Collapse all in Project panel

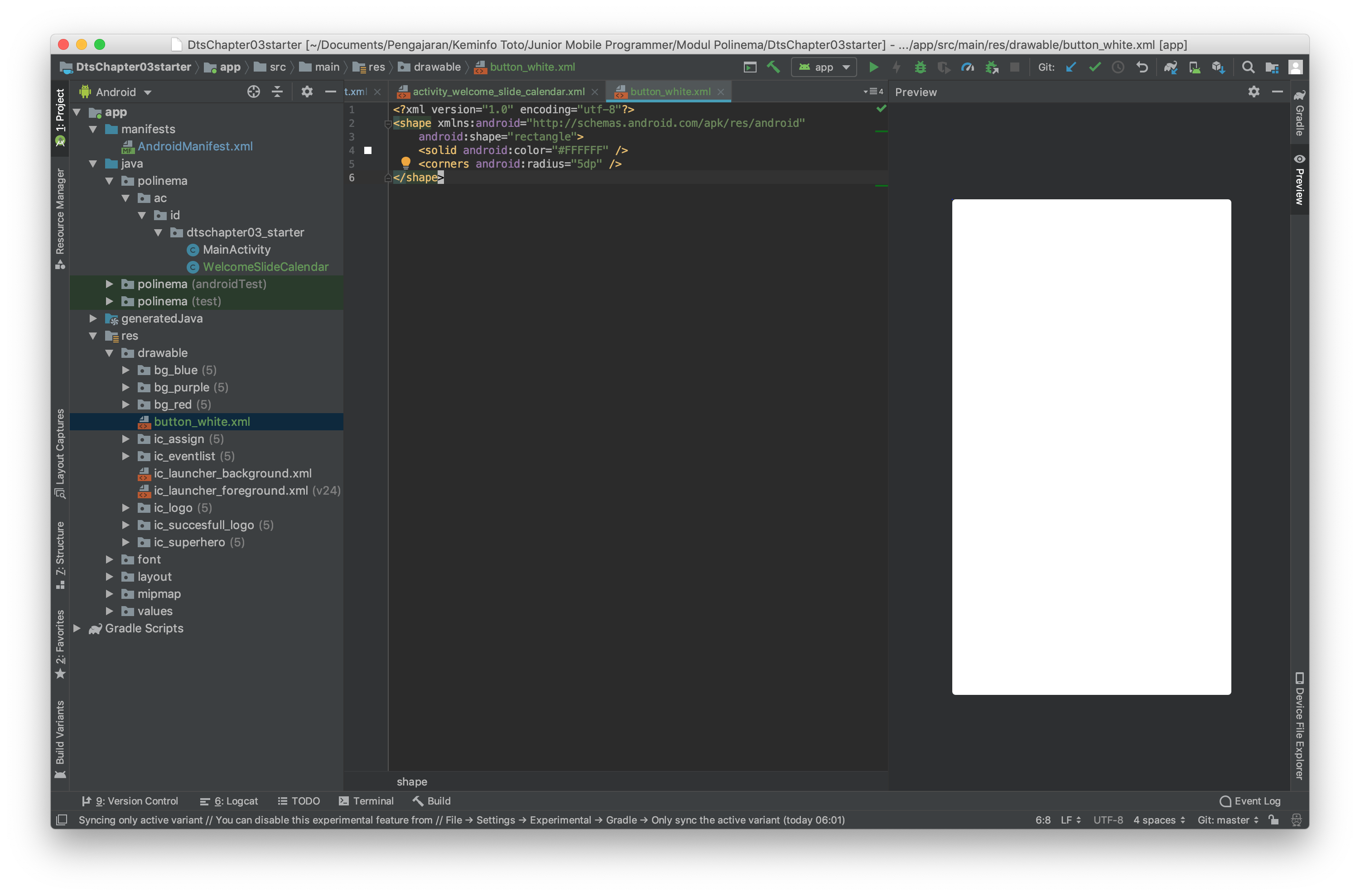point(278,92)
